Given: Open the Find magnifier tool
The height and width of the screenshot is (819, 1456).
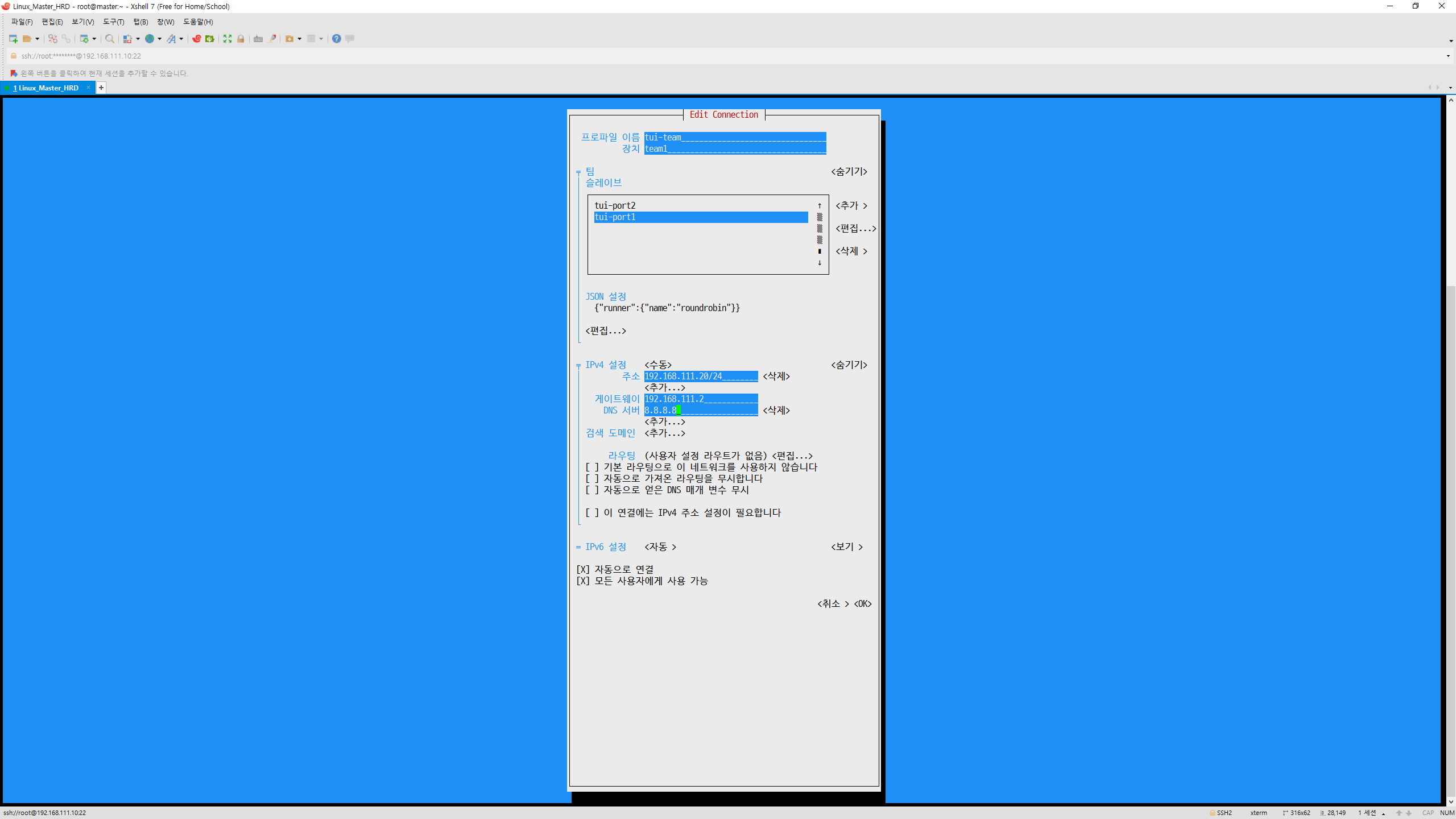Looking at the screenshot, I should pyautogui.click(x=110, y=39).
